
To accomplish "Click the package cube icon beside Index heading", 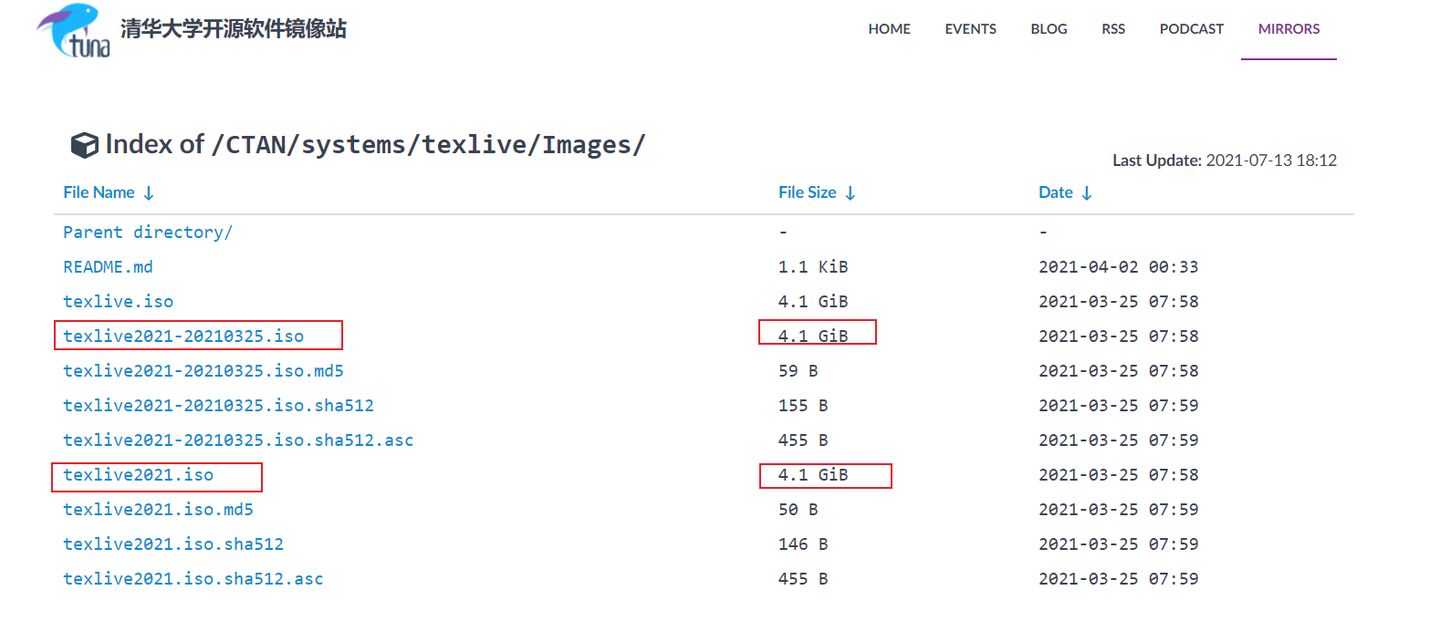I will tap(84, 144).
